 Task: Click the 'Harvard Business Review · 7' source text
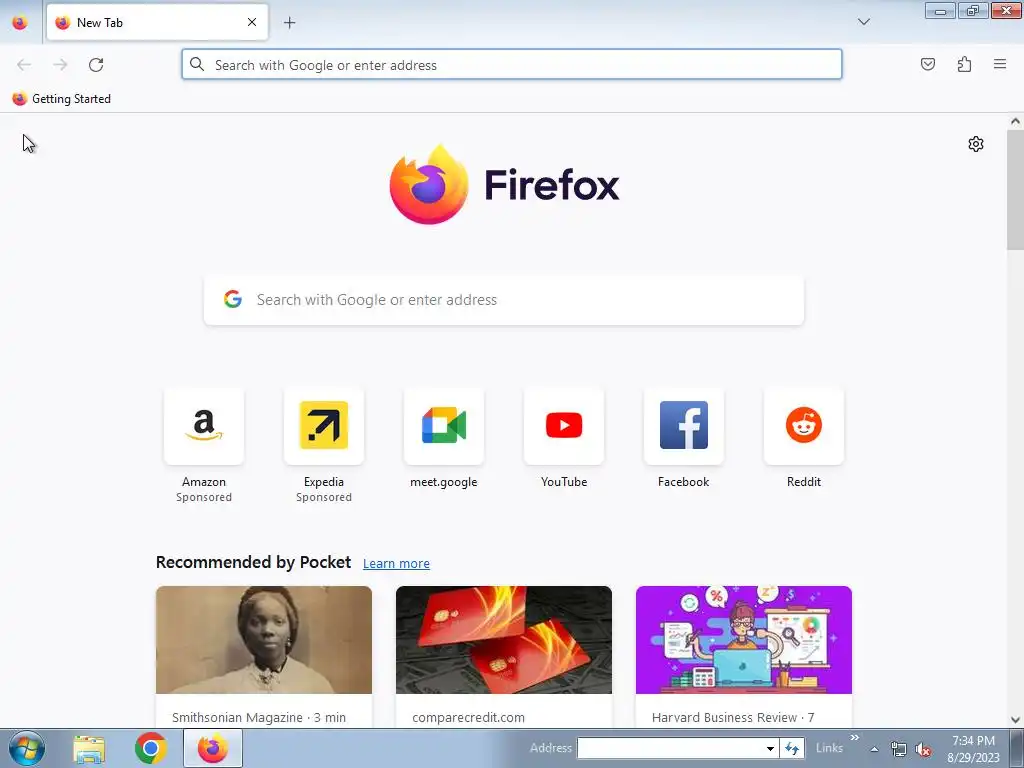click(733, 717)
